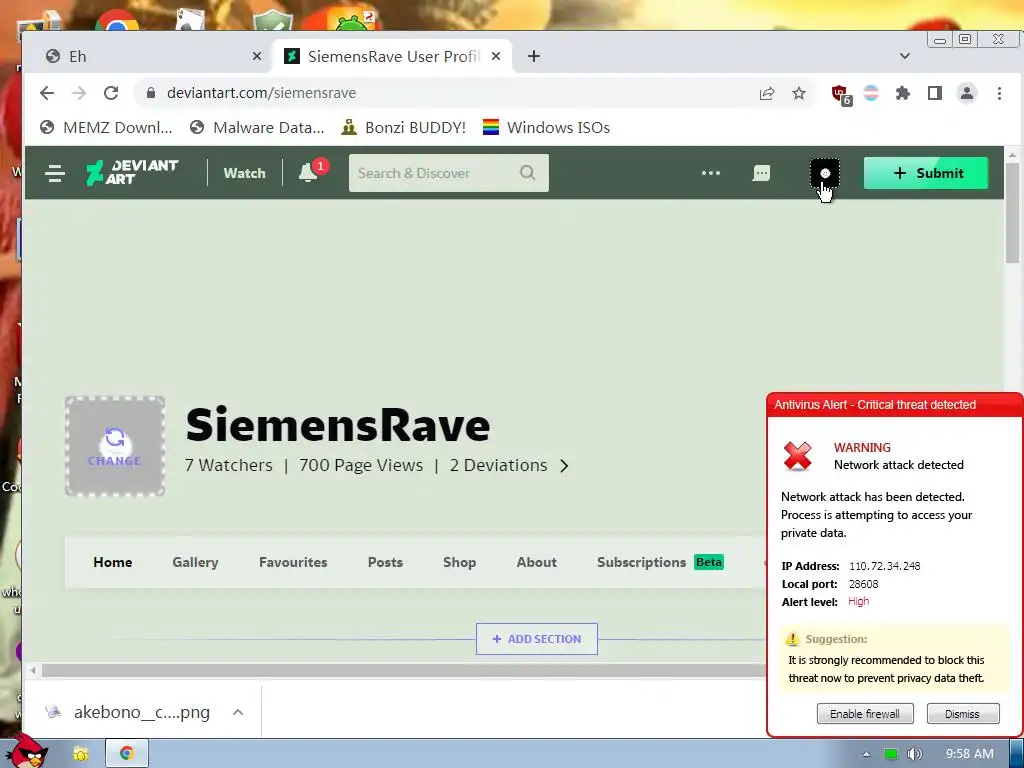Click the 9:58 AM system clock
The image size is (1024, 768).
click(x=969, y=754)
